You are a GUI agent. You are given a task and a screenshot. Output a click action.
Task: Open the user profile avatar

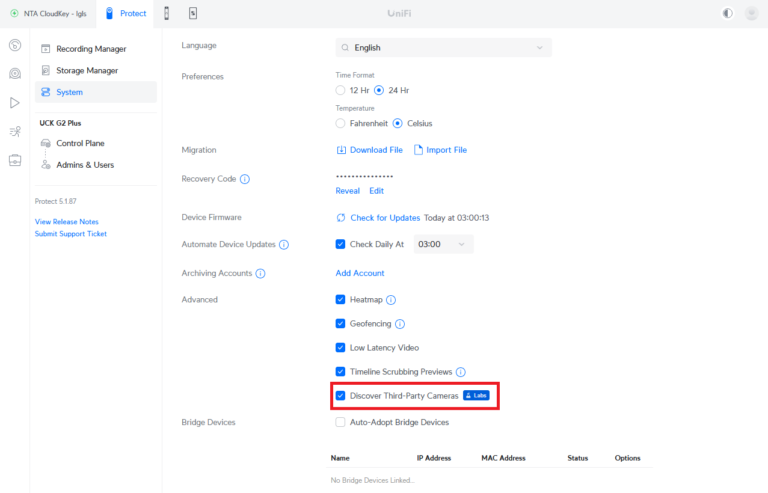click(751, 13)
